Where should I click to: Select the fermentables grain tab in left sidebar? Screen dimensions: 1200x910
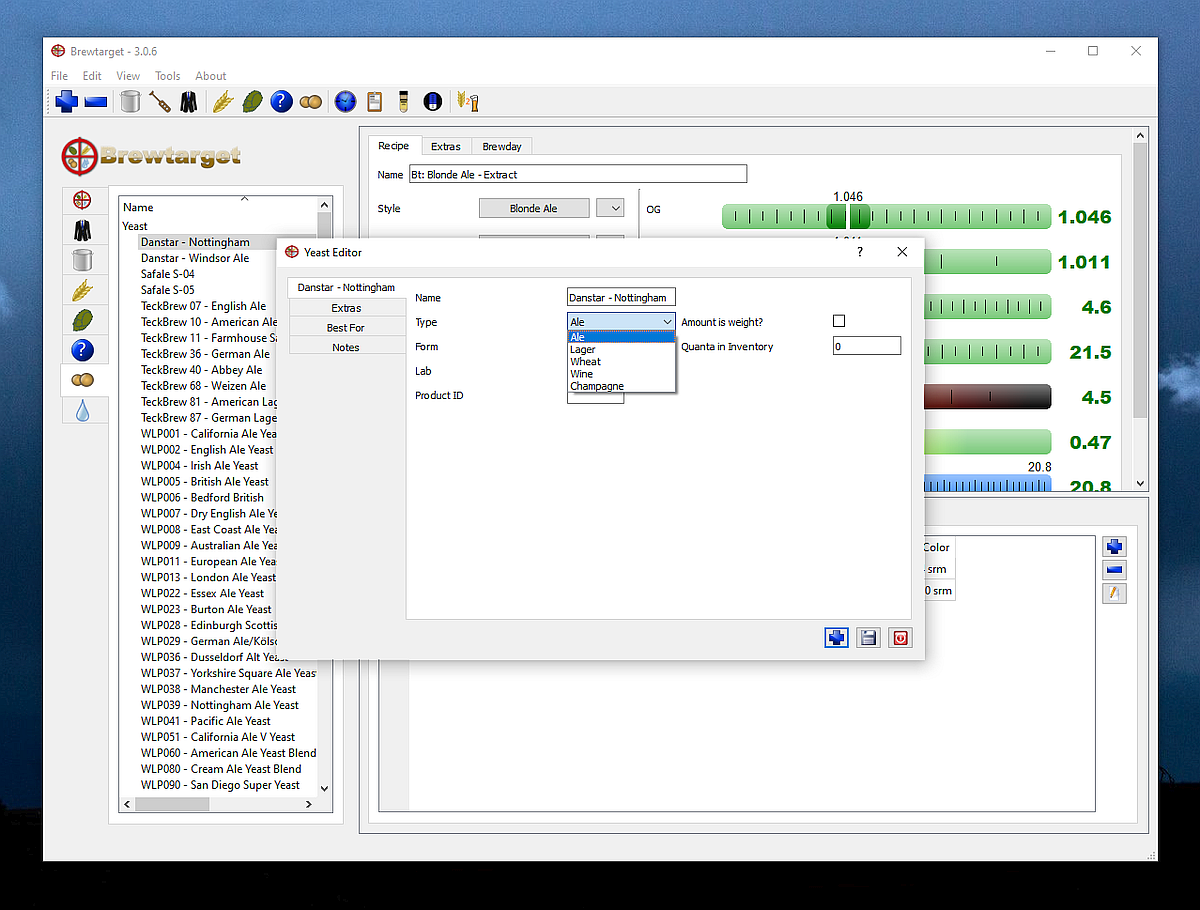tap(83, 290)
